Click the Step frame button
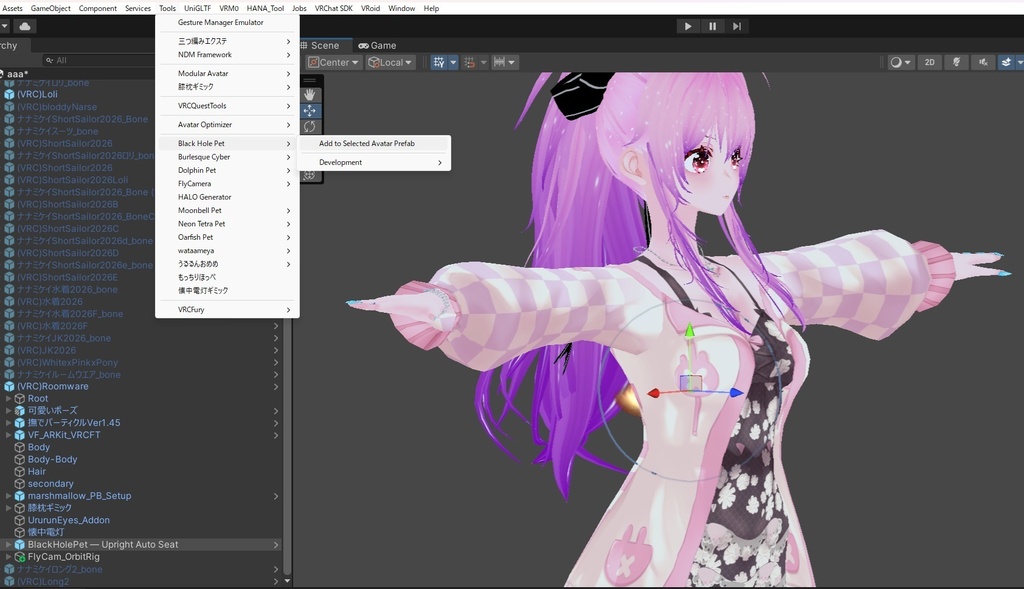The height and width of the screenshot is (589, 1024). click(x=737, y=26)
